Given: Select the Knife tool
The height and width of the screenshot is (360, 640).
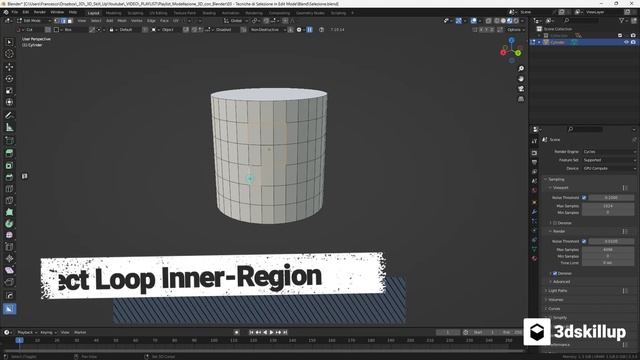Looking at the screenshot, I should pos(9,200).
